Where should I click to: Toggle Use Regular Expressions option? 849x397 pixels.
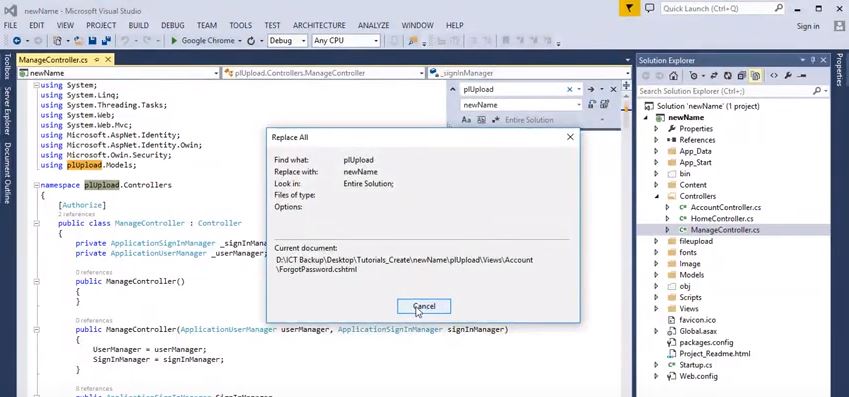[x=495, y=120]
